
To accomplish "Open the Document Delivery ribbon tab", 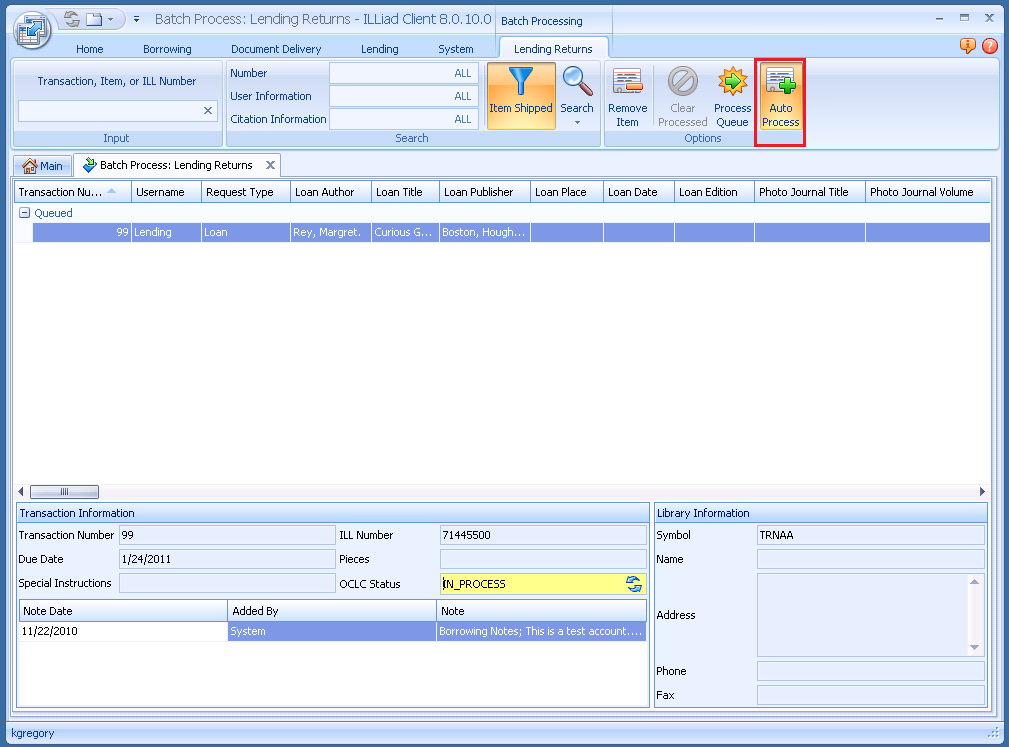I will coord(276,49).
